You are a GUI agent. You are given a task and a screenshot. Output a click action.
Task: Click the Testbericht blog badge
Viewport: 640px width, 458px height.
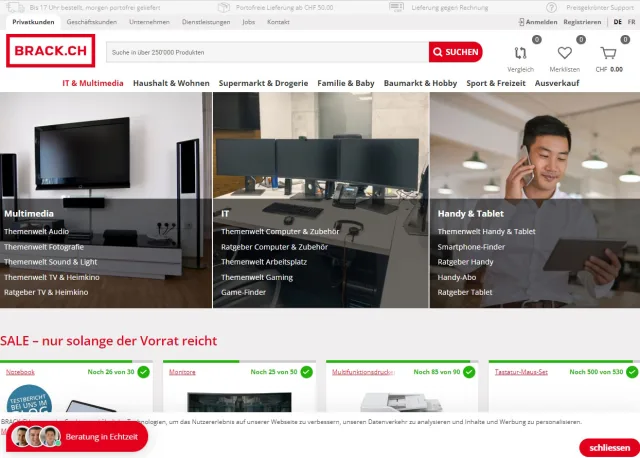point(29,398)
